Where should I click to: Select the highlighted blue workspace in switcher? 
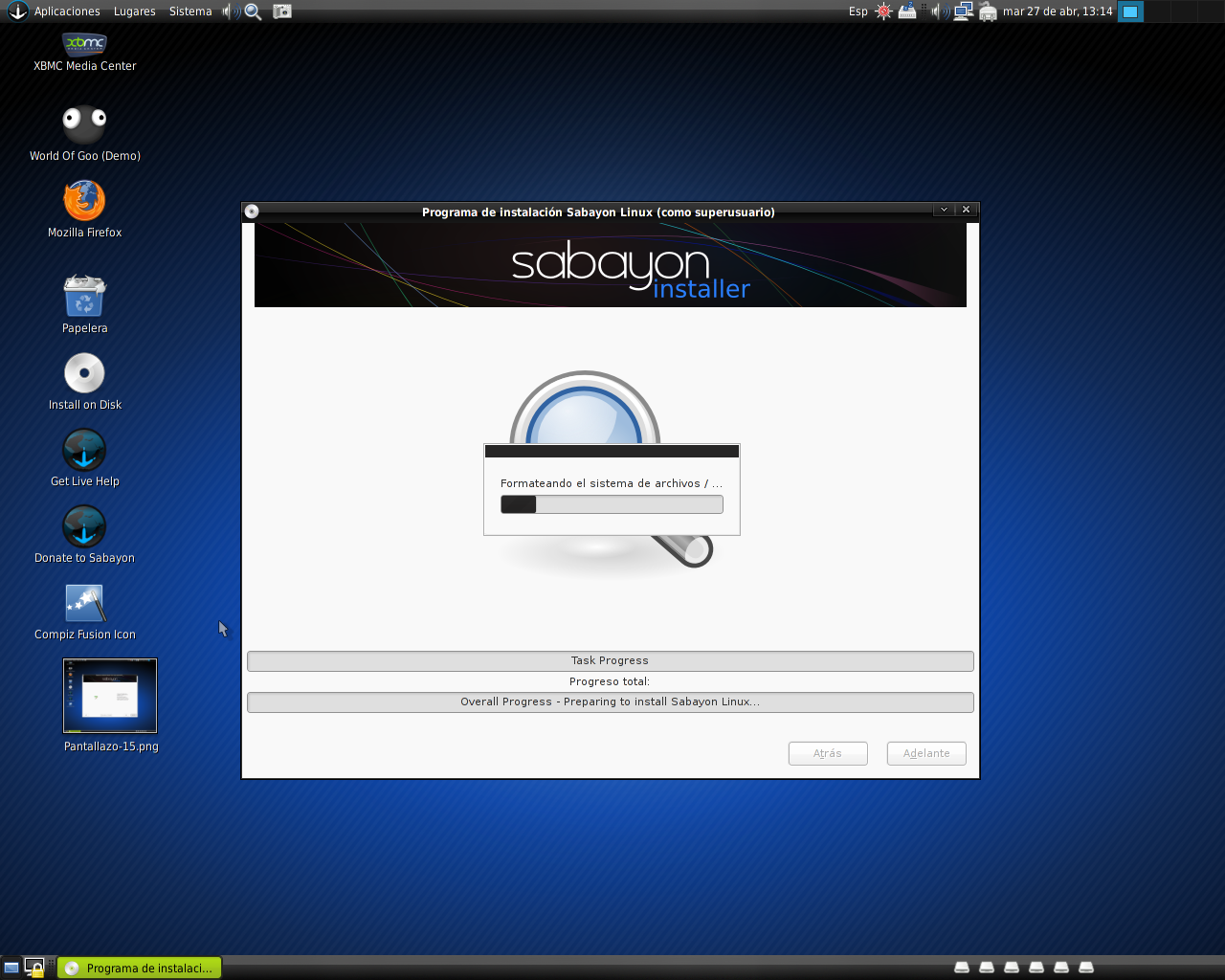click(1130, 11)
